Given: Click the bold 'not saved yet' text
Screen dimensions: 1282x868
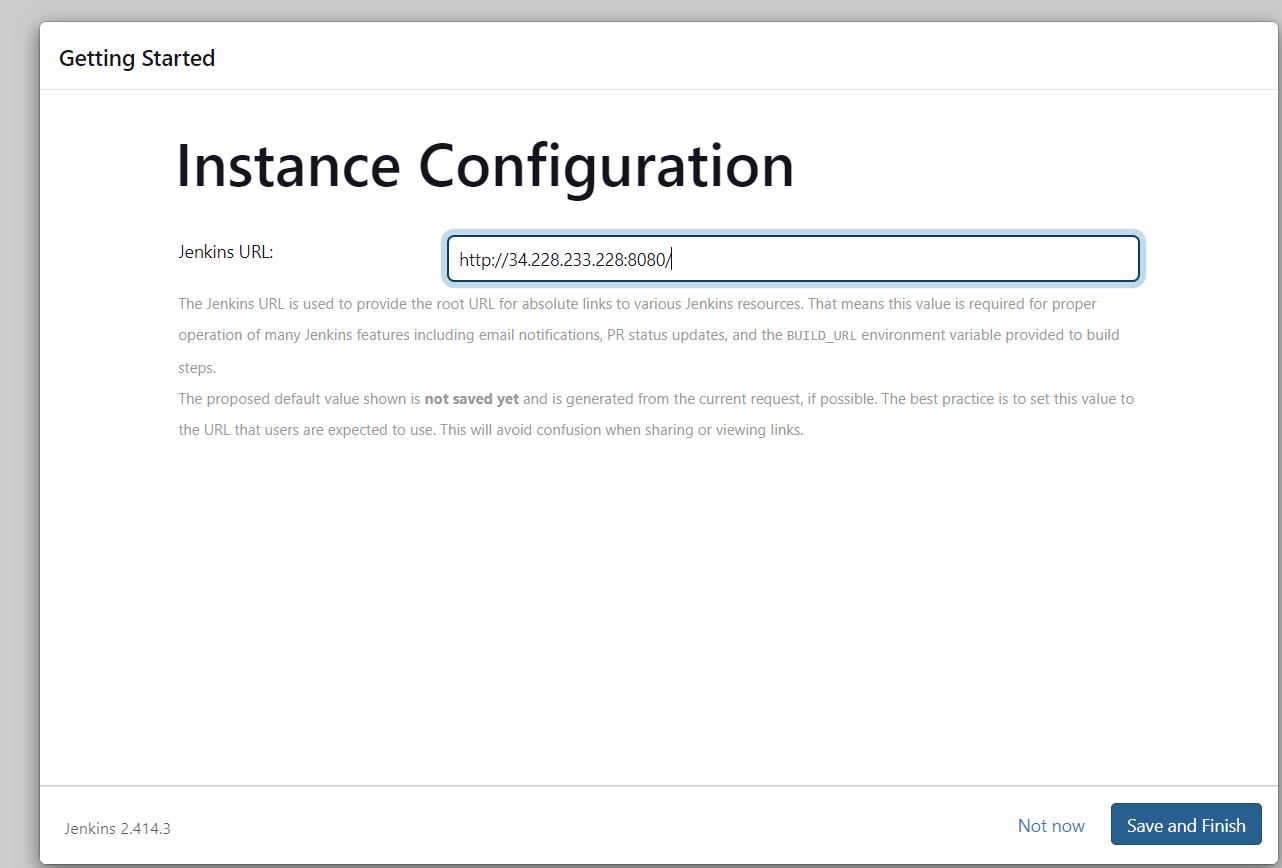Looking at the screenshot, I should (471, 399).
